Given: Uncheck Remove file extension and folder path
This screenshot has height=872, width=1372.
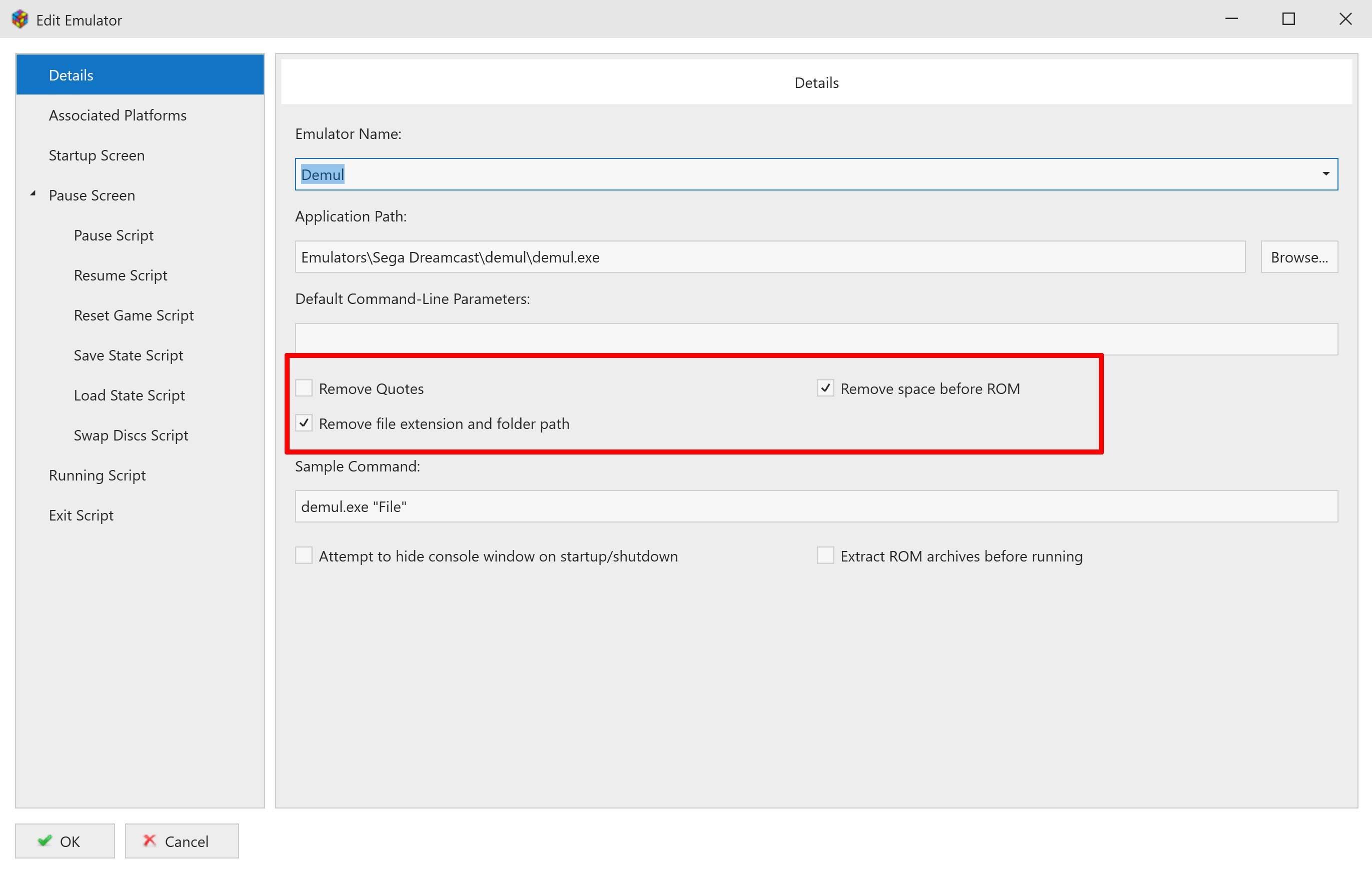Looking at the screenshot, I should click(x=304, y=423).
